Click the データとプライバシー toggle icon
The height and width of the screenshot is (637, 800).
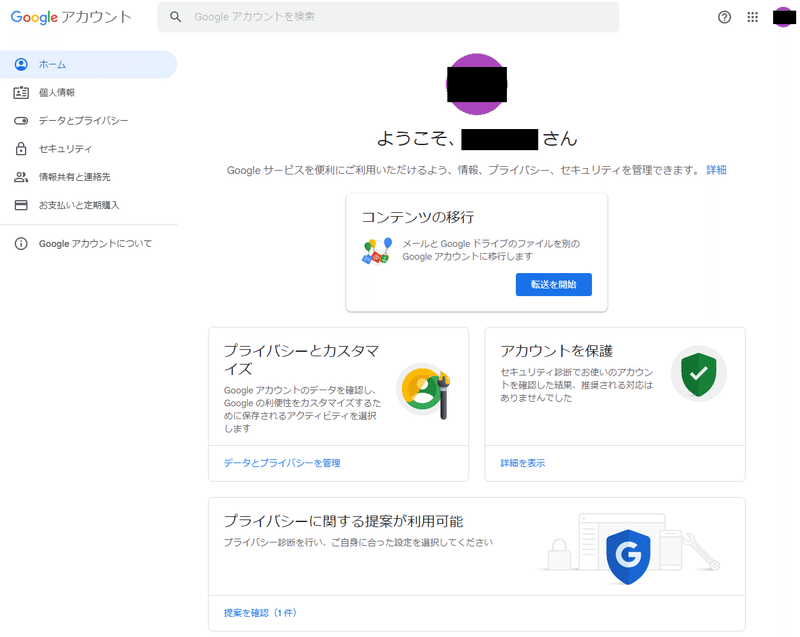pos(21,121)
